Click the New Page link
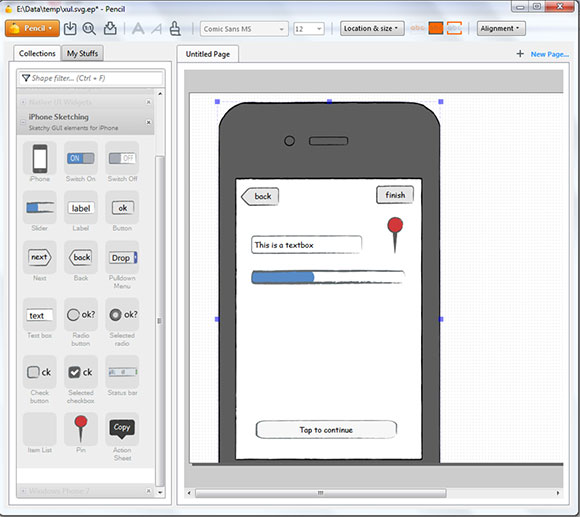580x517 pixels. [550, 54]
